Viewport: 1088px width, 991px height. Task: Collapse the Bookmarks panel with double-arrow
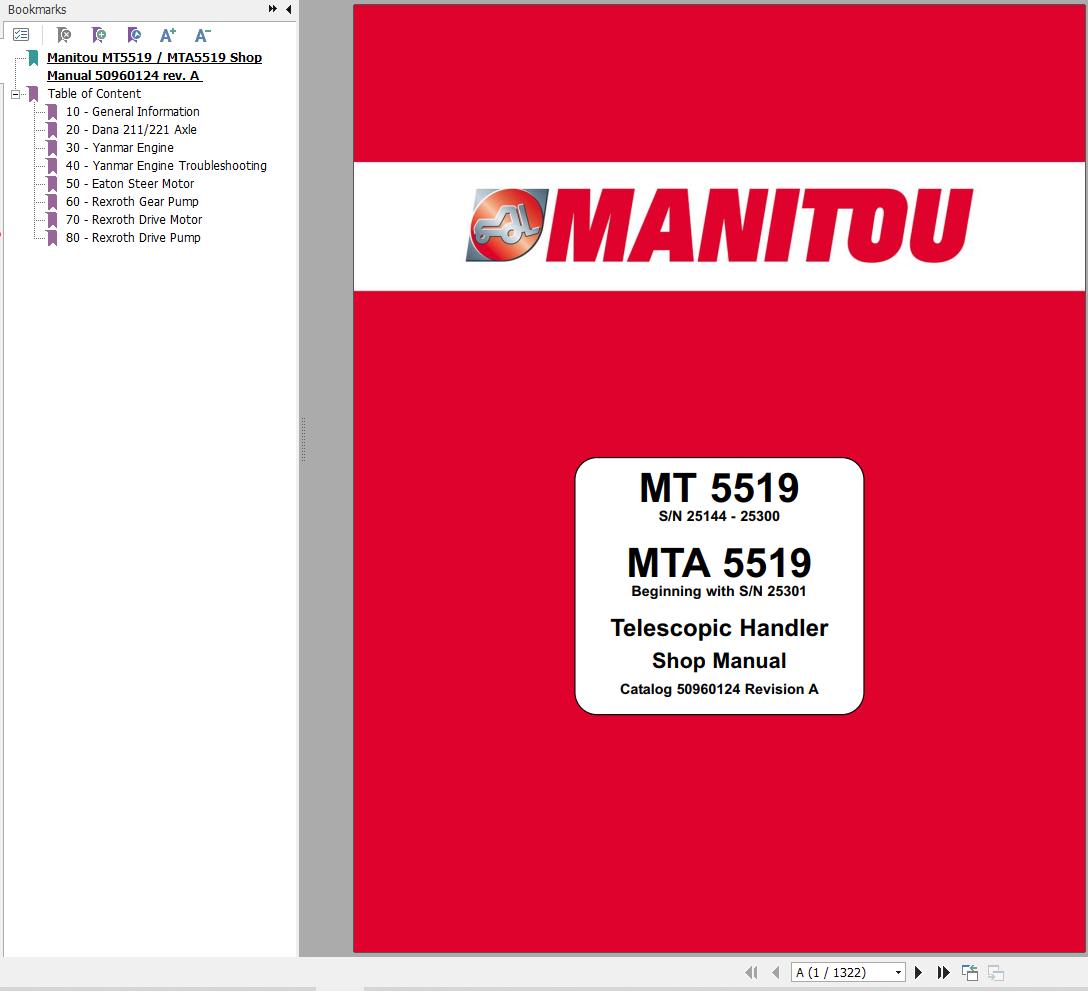[x=271, y=8]
